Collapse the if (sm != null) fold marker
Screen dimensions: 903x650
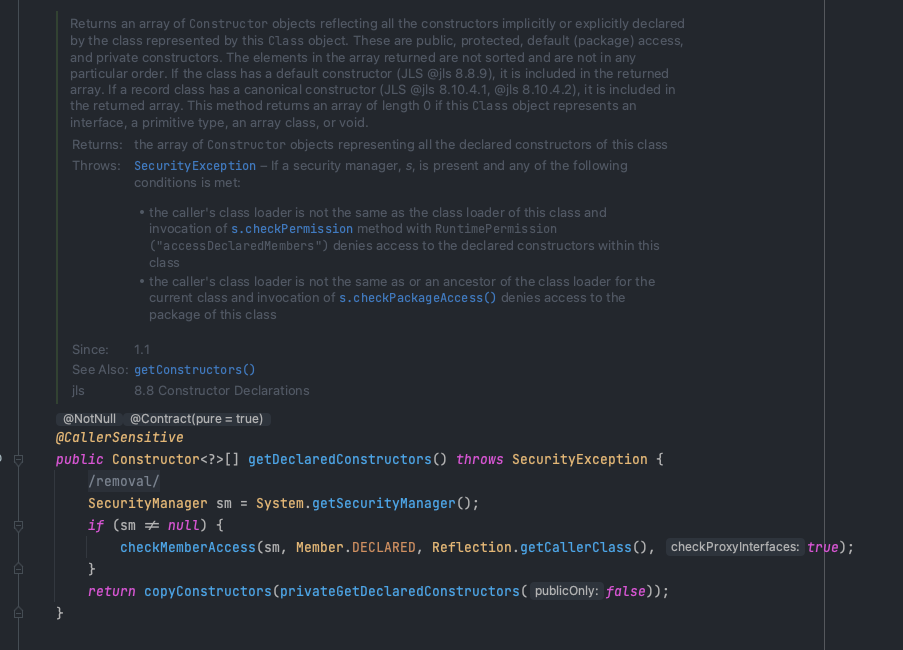click(18, 526)
